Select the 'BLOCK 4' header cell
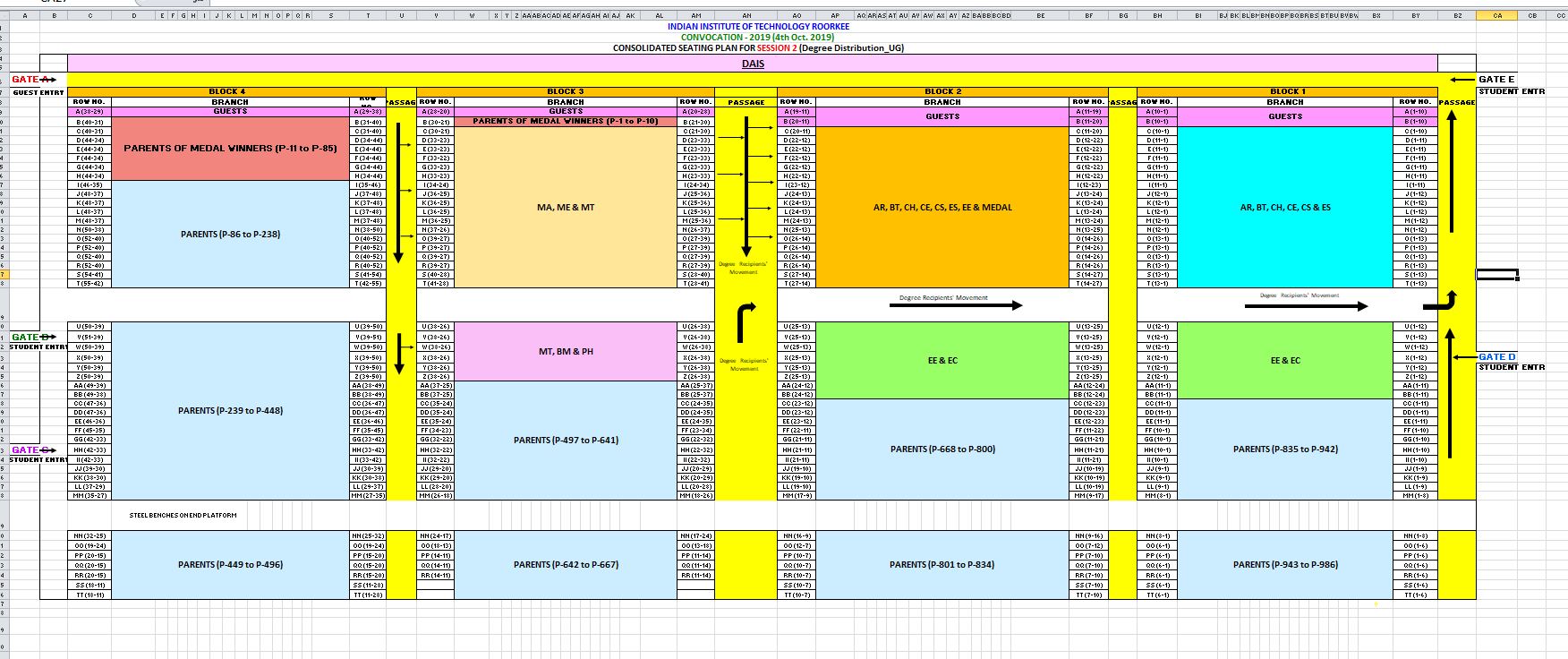The image size is (1568, 659). click(227, 91)
